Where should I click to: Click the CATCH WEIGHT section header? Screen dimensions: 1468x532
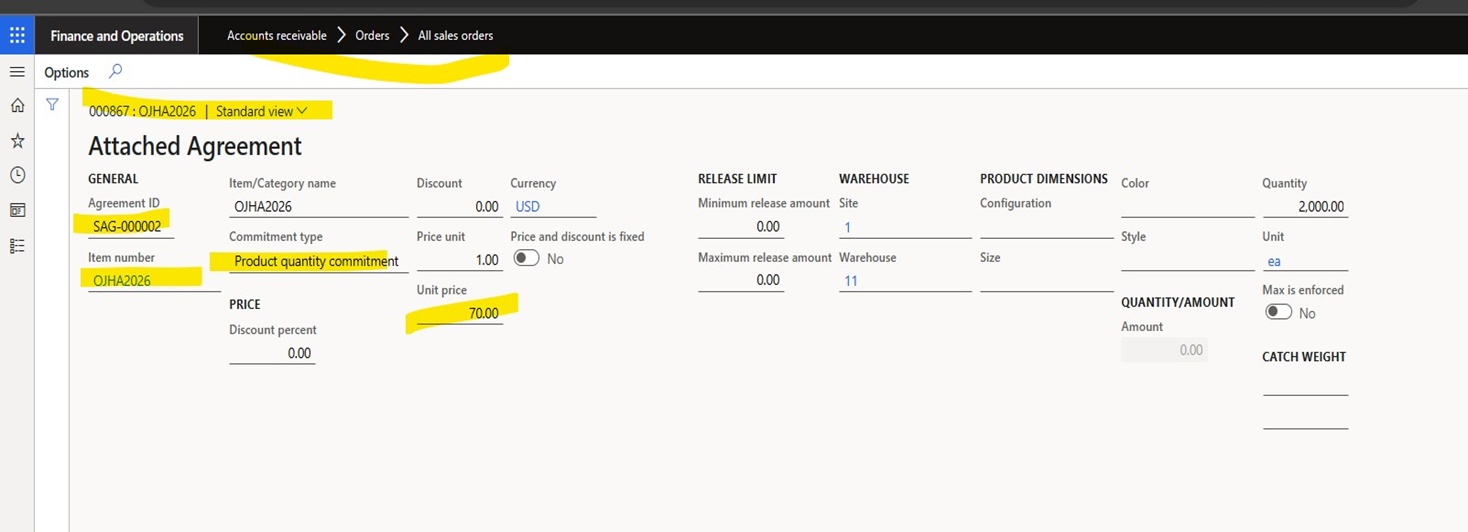[1304, 357]
